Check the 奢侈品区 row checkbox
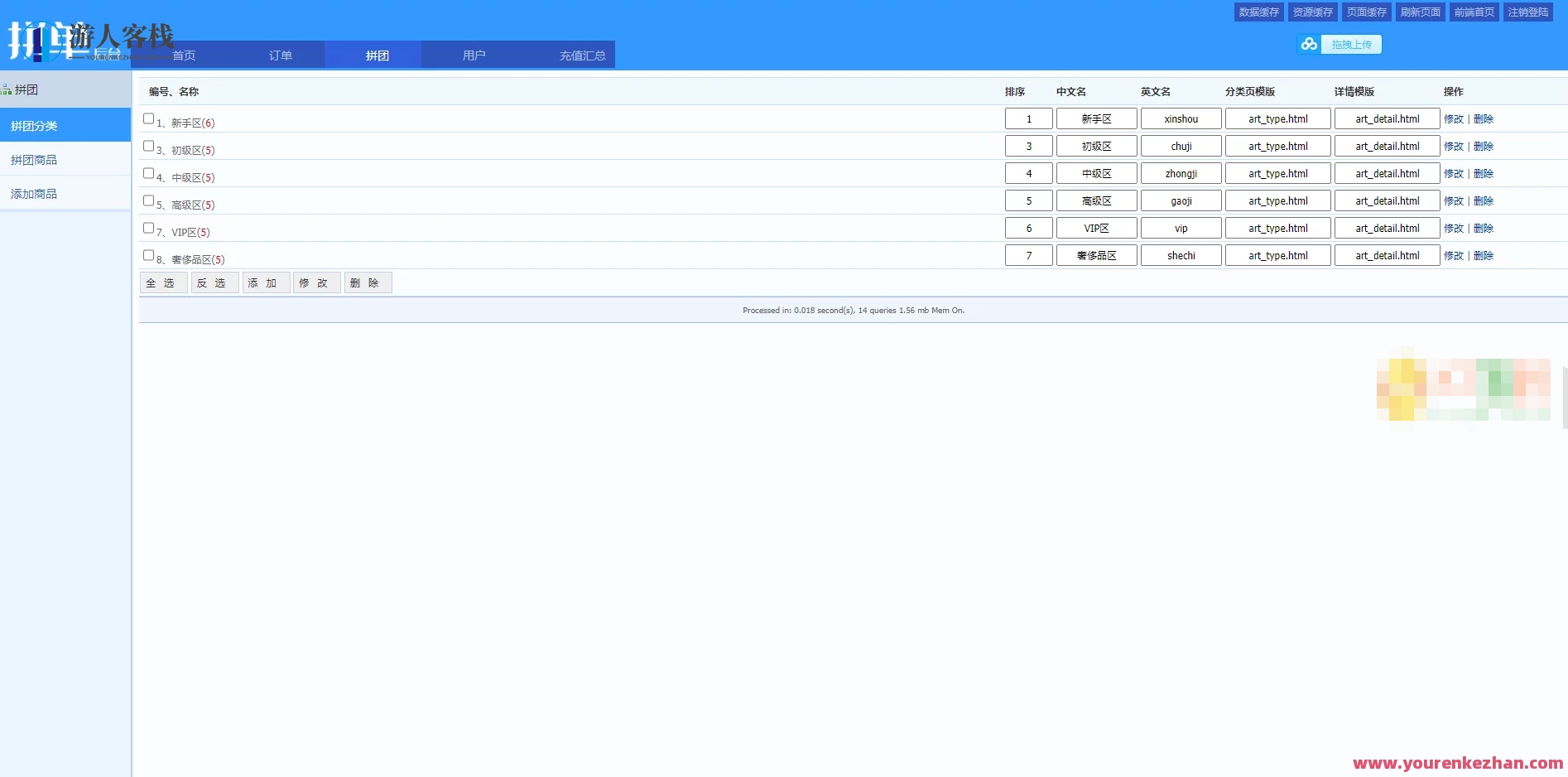1568x777 pixels. [x=148, y=255]
